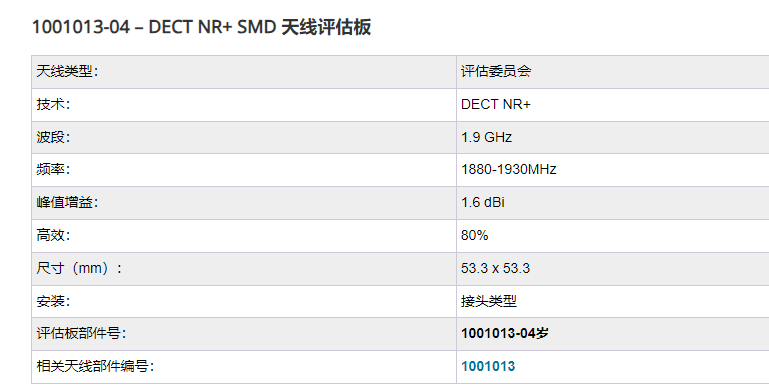769x391 pixels.
Task: Click the 尺寸（mm） row label
Action: [x=79, y=268]
